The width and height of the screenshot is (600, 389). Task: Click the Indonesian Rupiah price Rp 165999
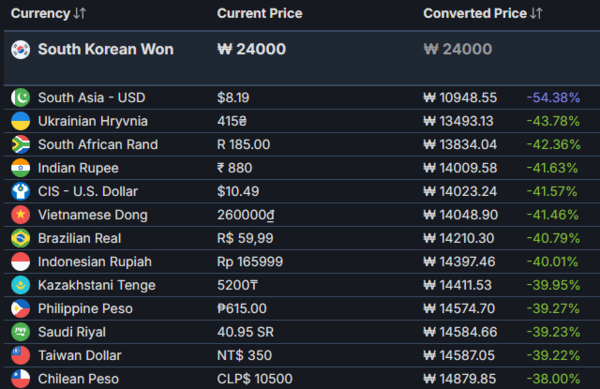pyautogui.click(x=250, y=262)
